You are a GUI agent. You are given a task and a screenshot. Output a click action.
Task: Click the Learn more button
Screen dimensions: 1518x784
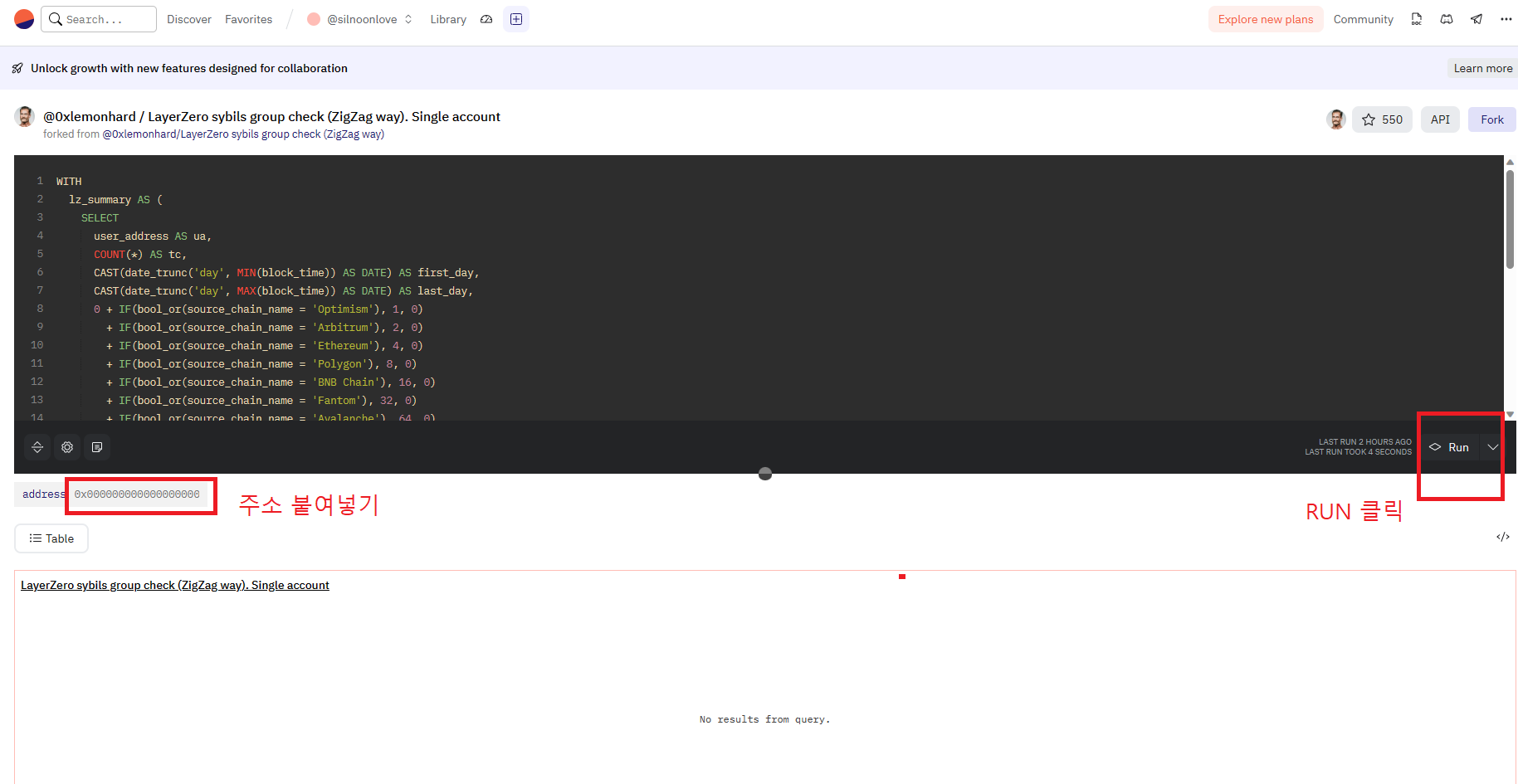coord(1482,68)
